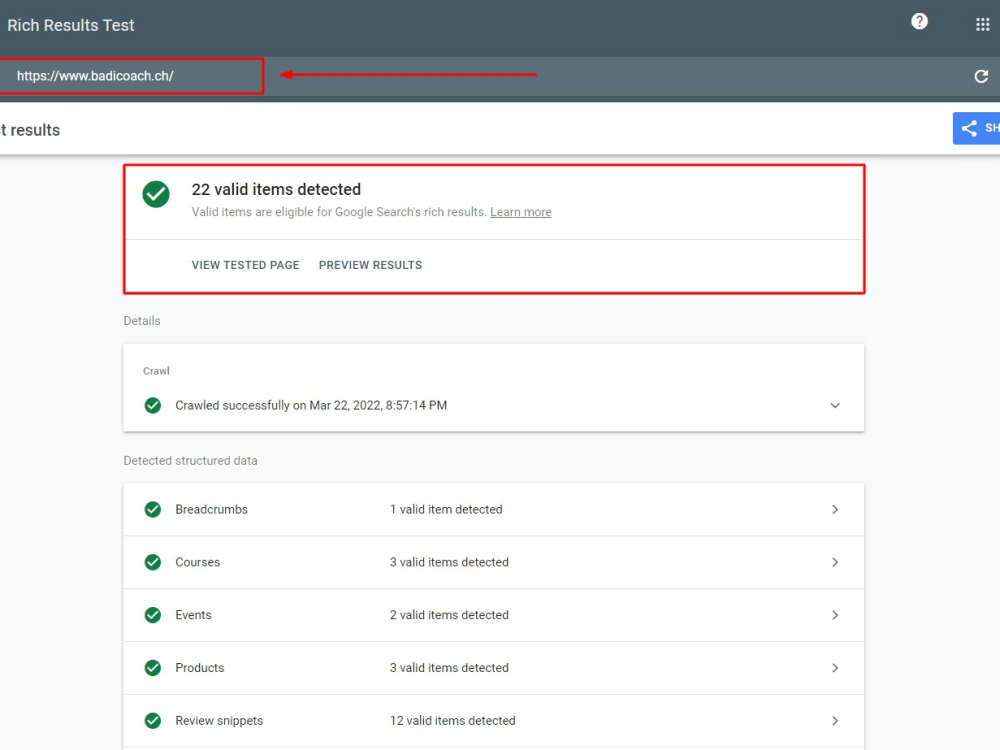Click the Breadcrumbs green check icon
Image resolution: width=1000 pixels, height=750 pixels.
(152, 510)
